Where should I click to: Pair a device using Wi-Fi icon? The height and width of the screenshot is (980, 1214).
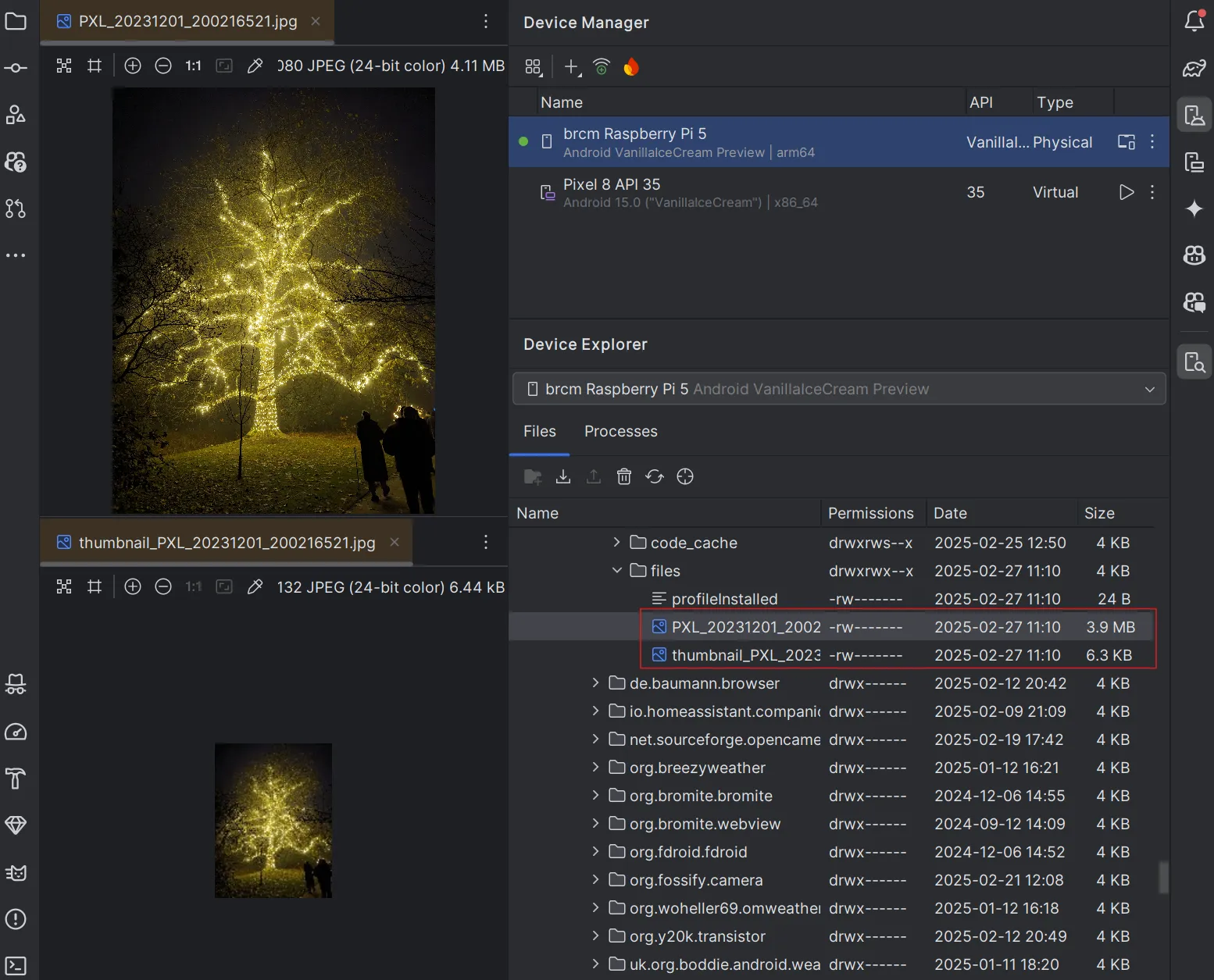(602, 67)
